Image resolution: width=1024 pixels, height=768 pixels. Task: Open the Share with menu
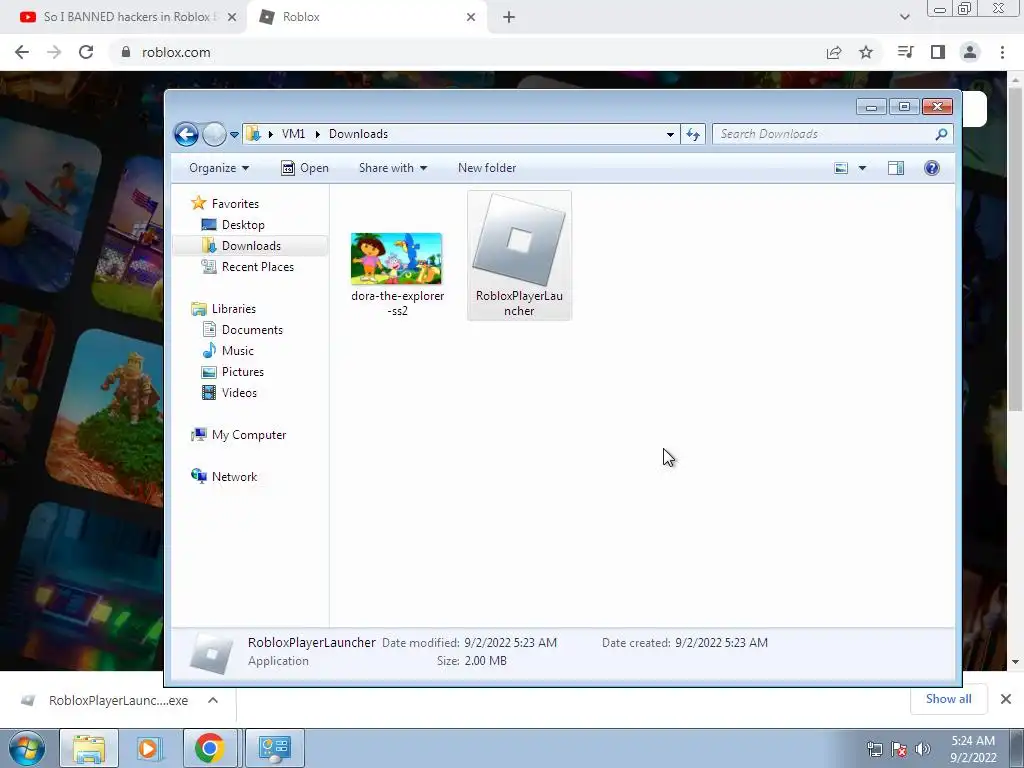[392, 168]
